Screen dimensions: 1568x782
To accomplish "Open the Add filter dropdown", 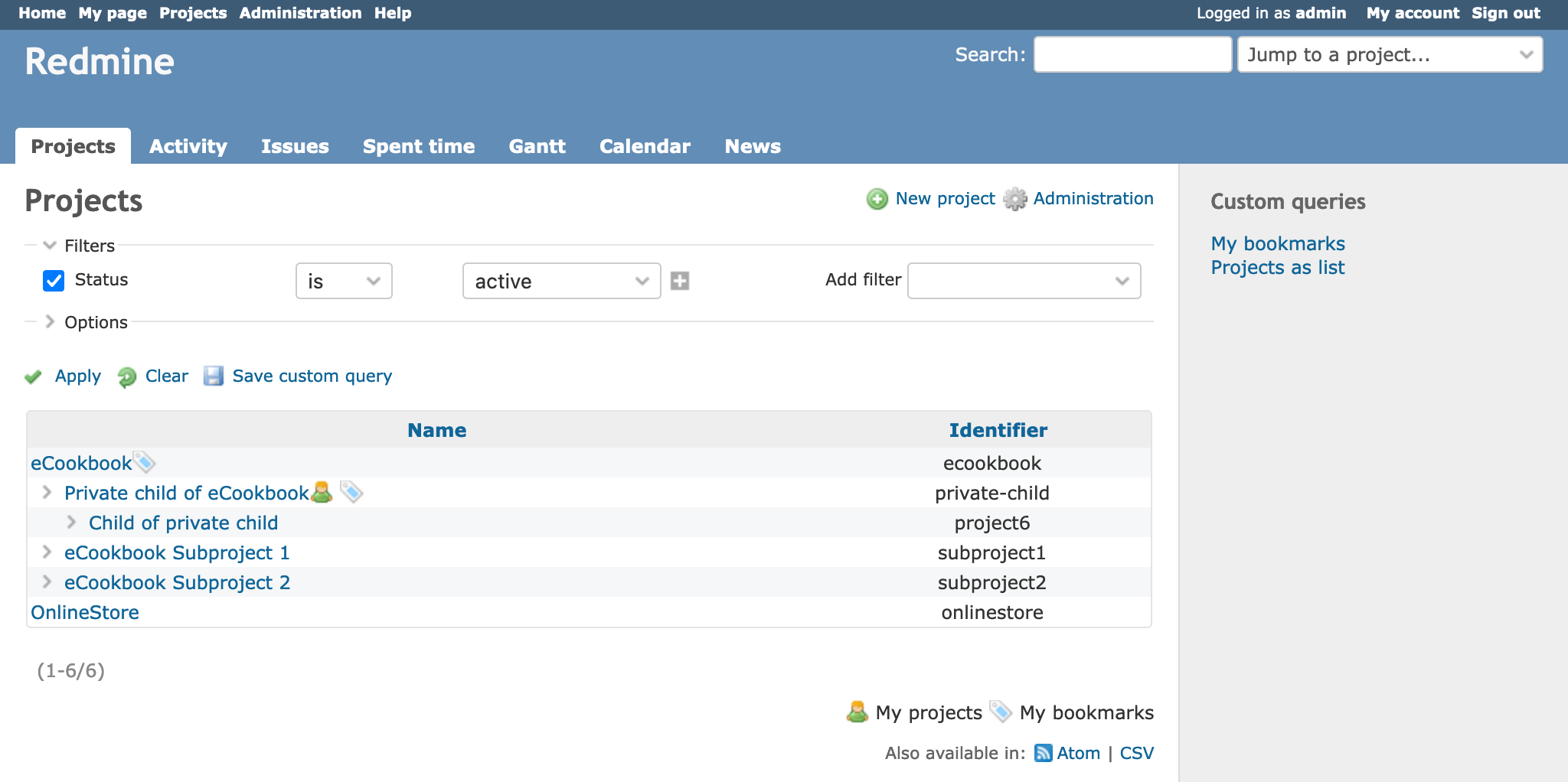I will coord(1024,281).
